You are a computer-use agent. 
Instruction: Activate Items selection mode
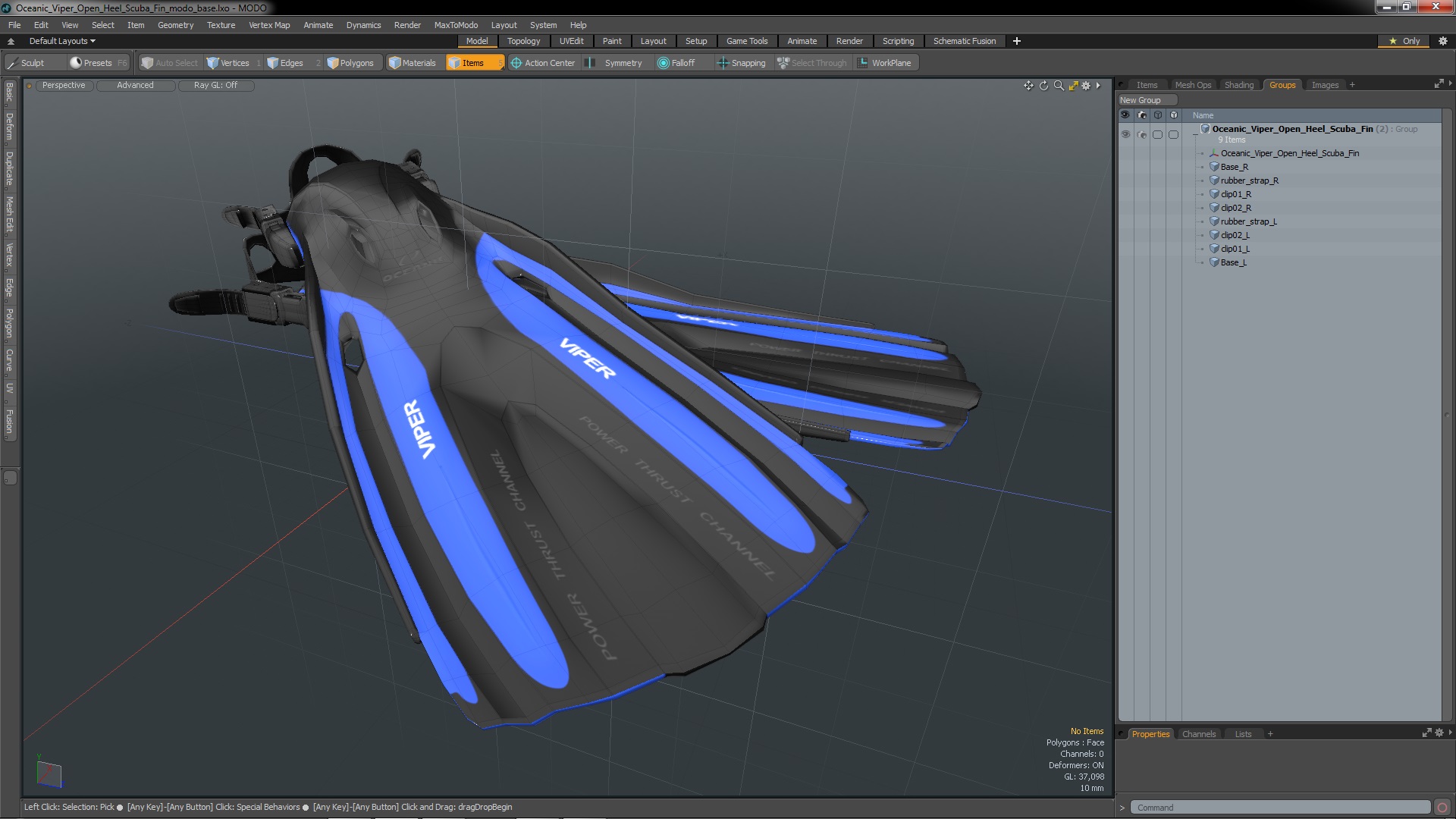(x=474, y=63)
